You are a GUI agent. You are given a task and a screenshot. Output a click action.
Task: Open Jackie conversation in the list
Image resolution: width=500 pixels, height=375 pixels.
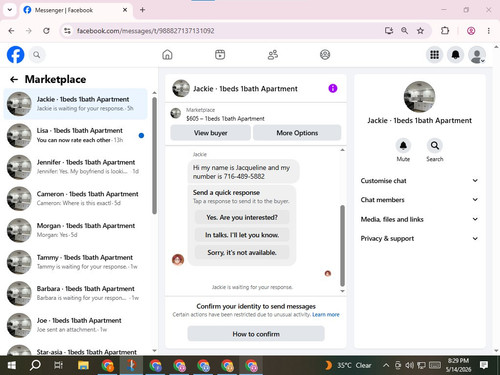pos(76,104)
